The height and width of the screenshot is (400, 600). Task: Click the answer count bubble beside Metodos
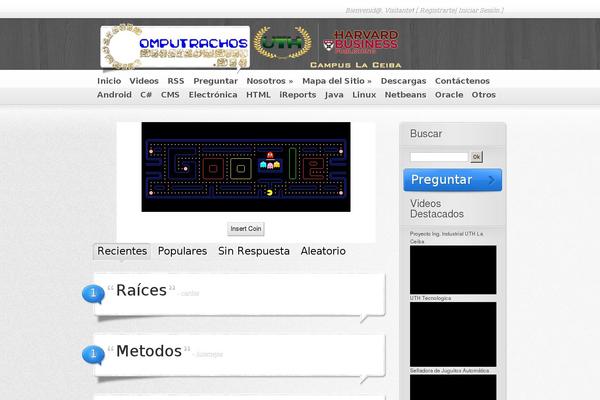pyautogui.click(x=93, y=355)
